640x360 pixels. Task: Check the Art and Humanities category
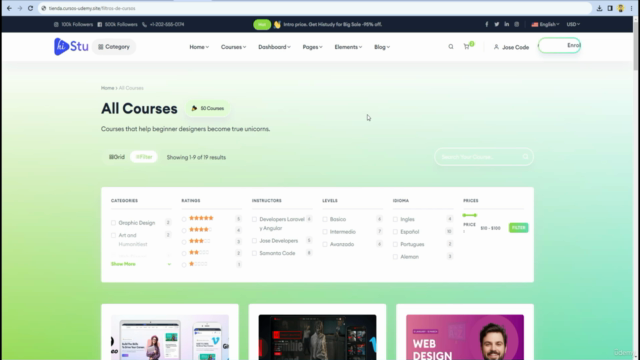(113, 236)
